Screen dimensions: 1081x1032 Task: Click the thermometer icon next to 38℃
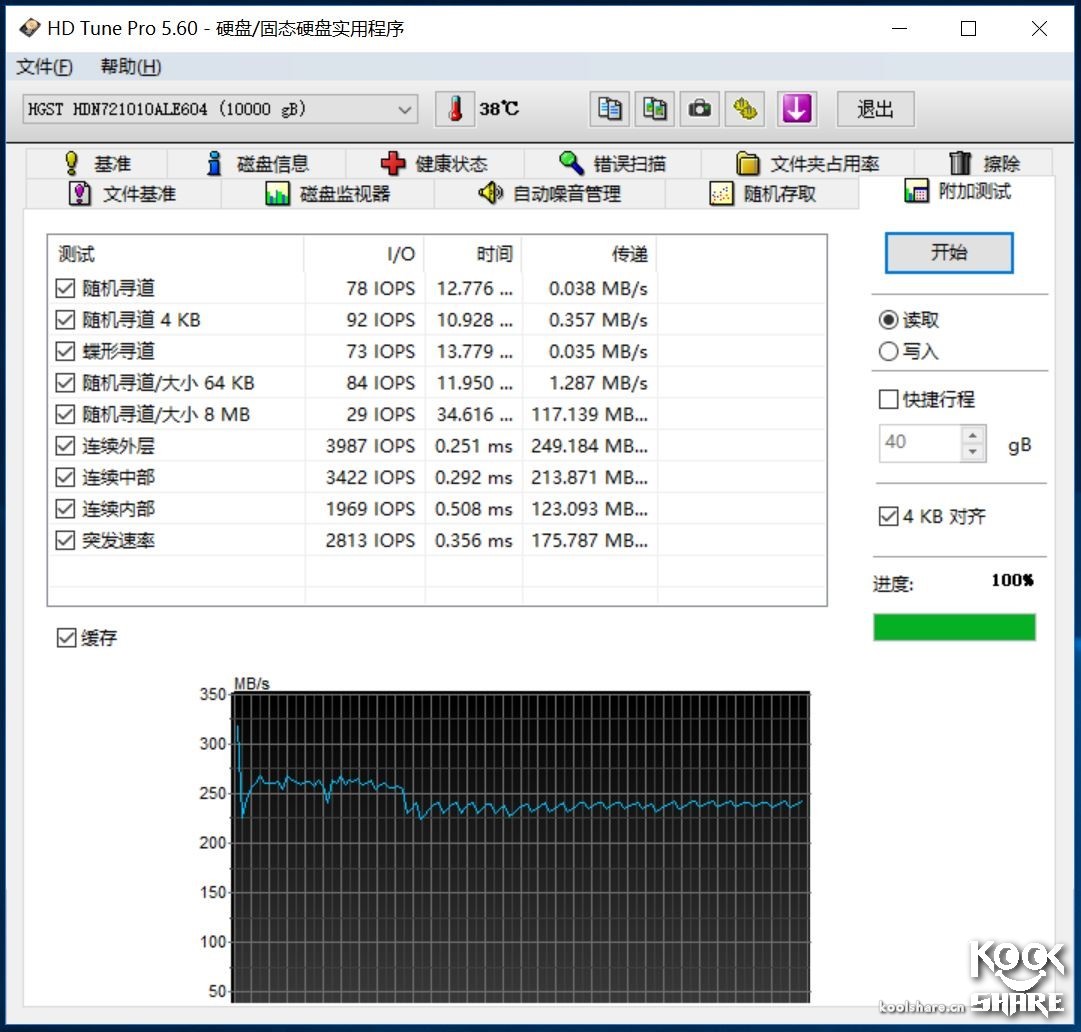454,109
